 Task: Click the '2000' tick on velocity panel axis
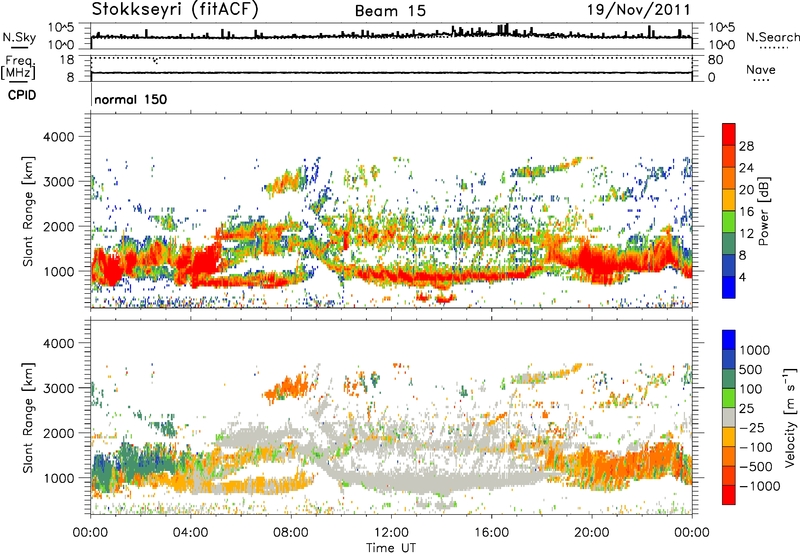coord(58,433)
